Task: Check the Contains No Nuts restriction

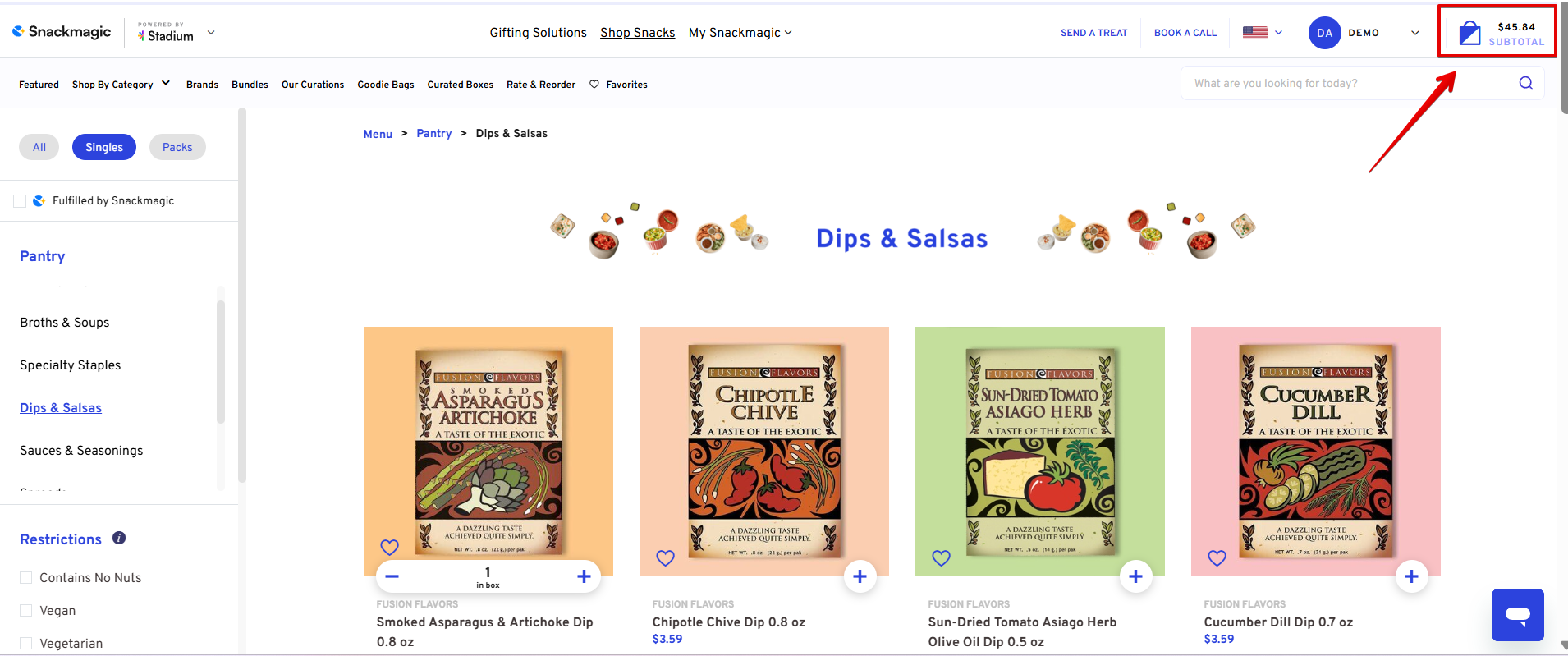Action: click(26, 578)
